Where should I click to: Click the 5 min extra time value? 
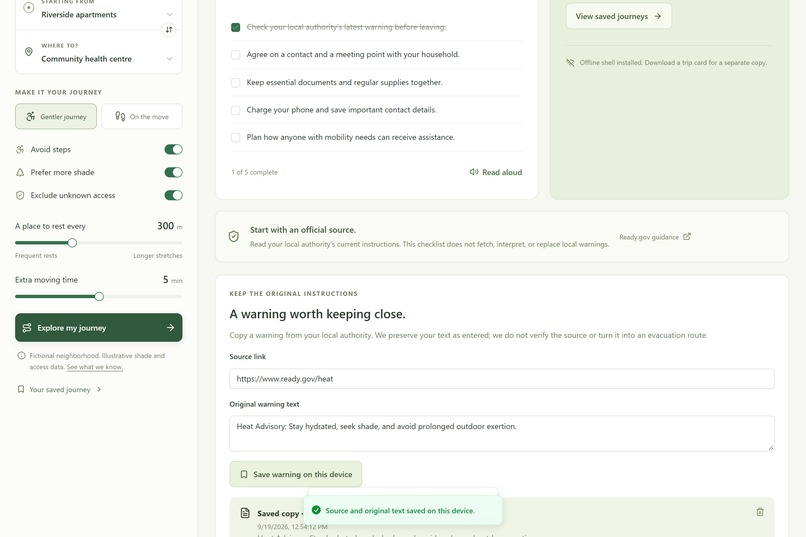(x=172, y=280)
